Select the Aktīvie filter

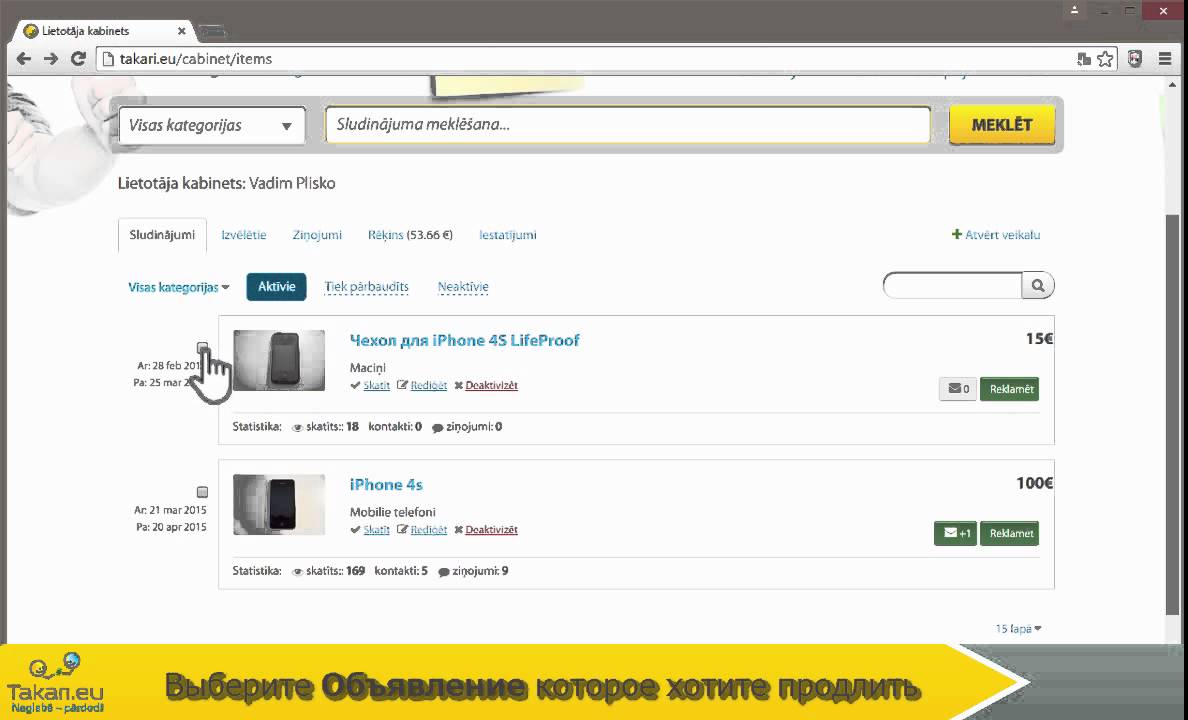coord(277,286)
